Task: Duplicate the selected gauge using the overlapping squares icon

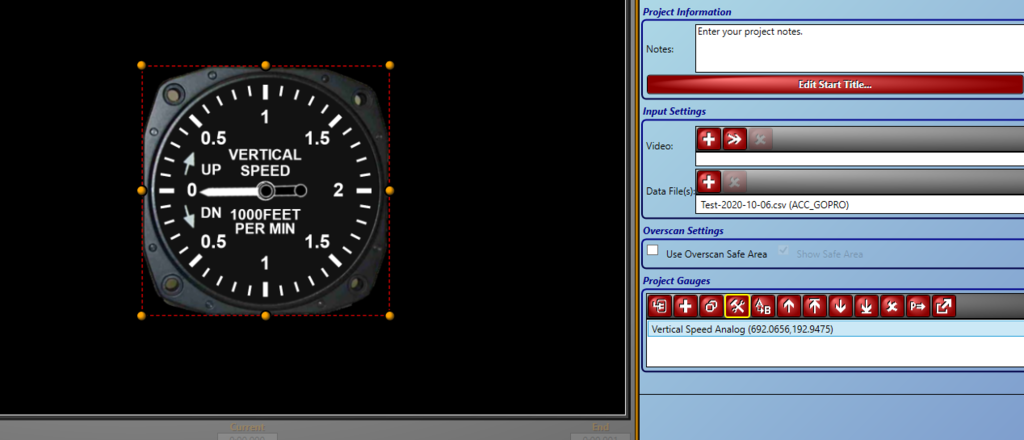Action: coord(711,306)
